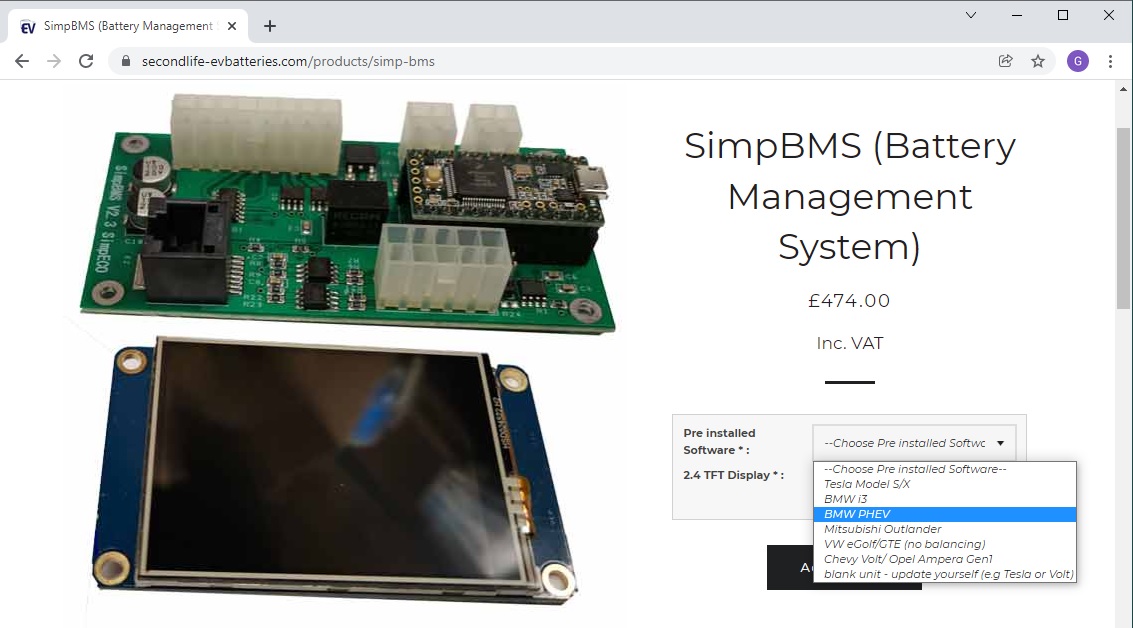Click the product title heading
This screenshot has width=1133, height=628.
click(x=849, y=196)
